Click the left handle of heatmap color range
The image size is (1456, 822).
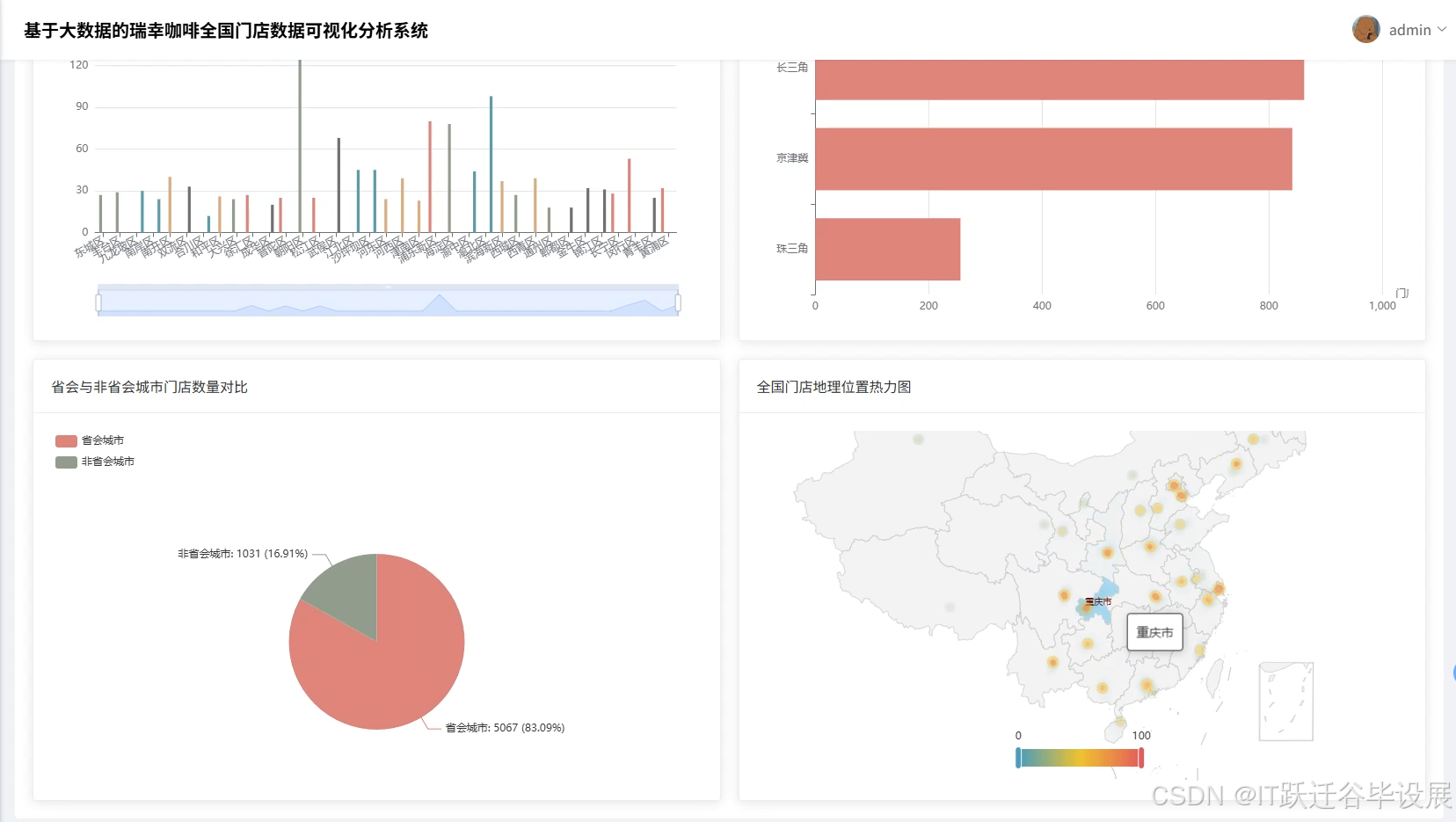point(1018,758)
